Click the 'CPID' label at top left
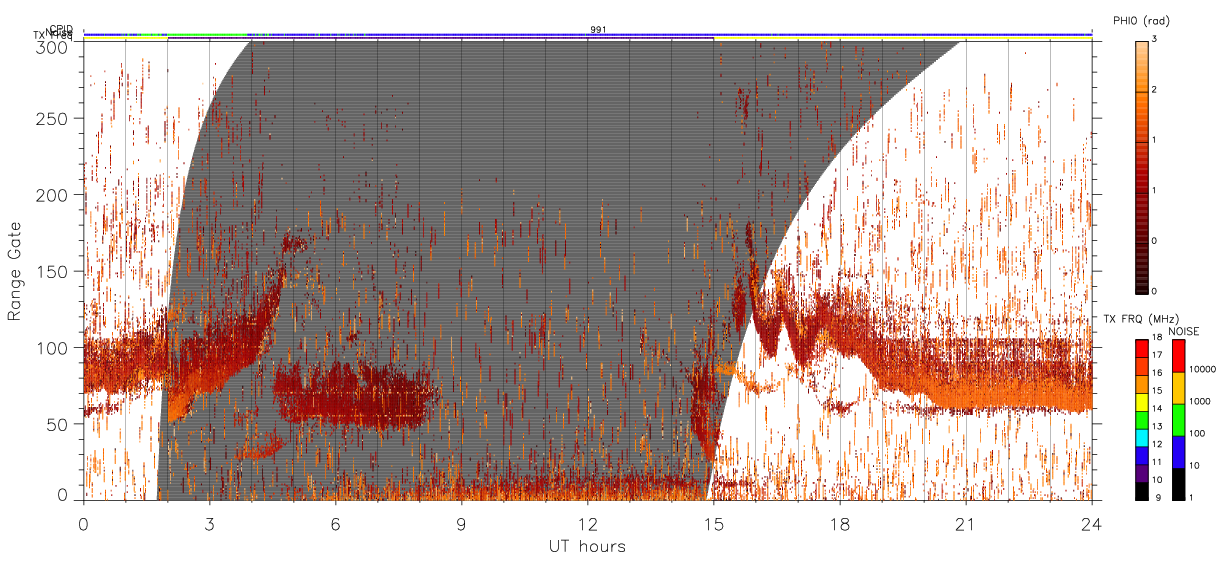The image size is (1228, 567). click(x=61, y=29)
